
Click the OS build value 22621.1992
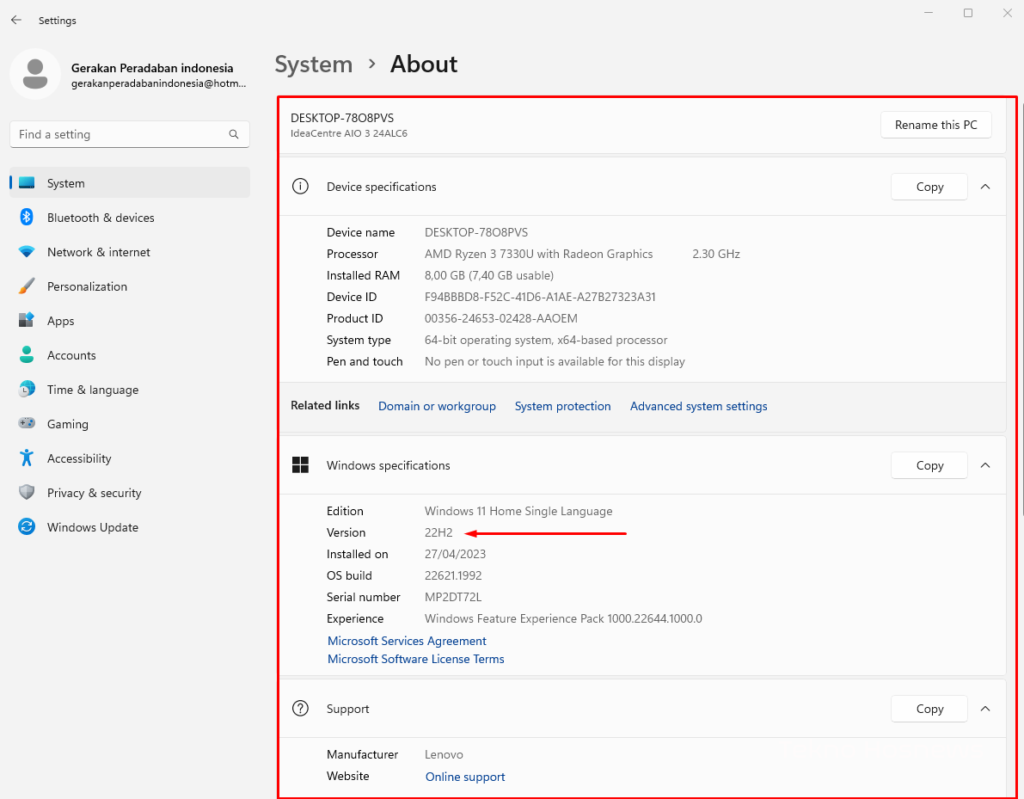coord(453,576)
